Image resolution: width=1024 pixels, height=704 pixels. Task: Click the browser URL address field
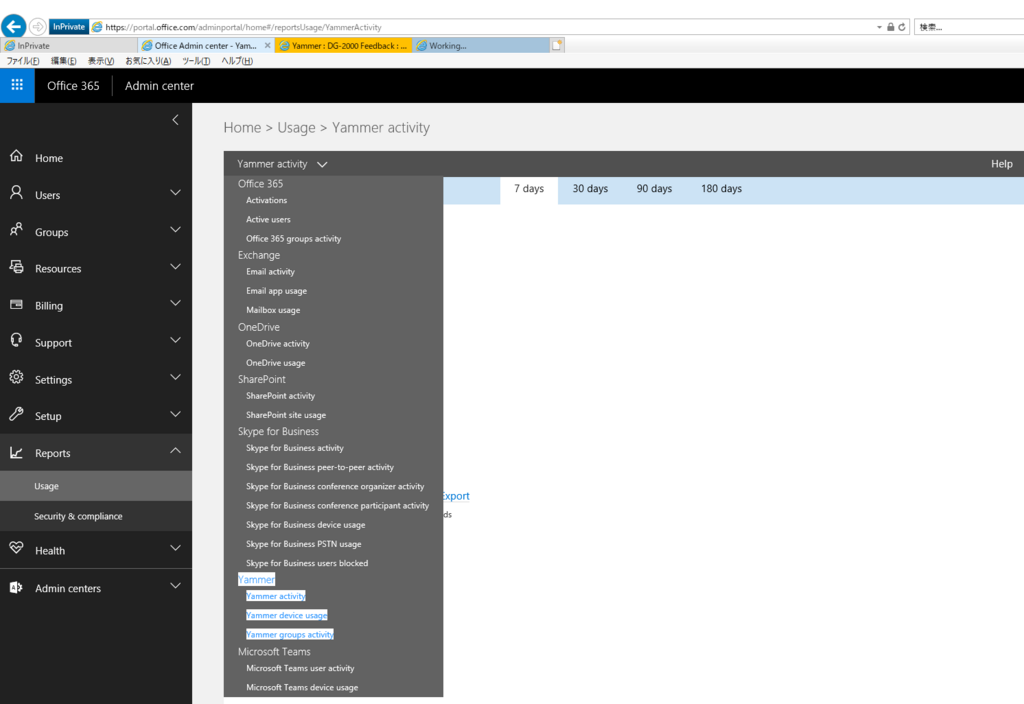483,27
